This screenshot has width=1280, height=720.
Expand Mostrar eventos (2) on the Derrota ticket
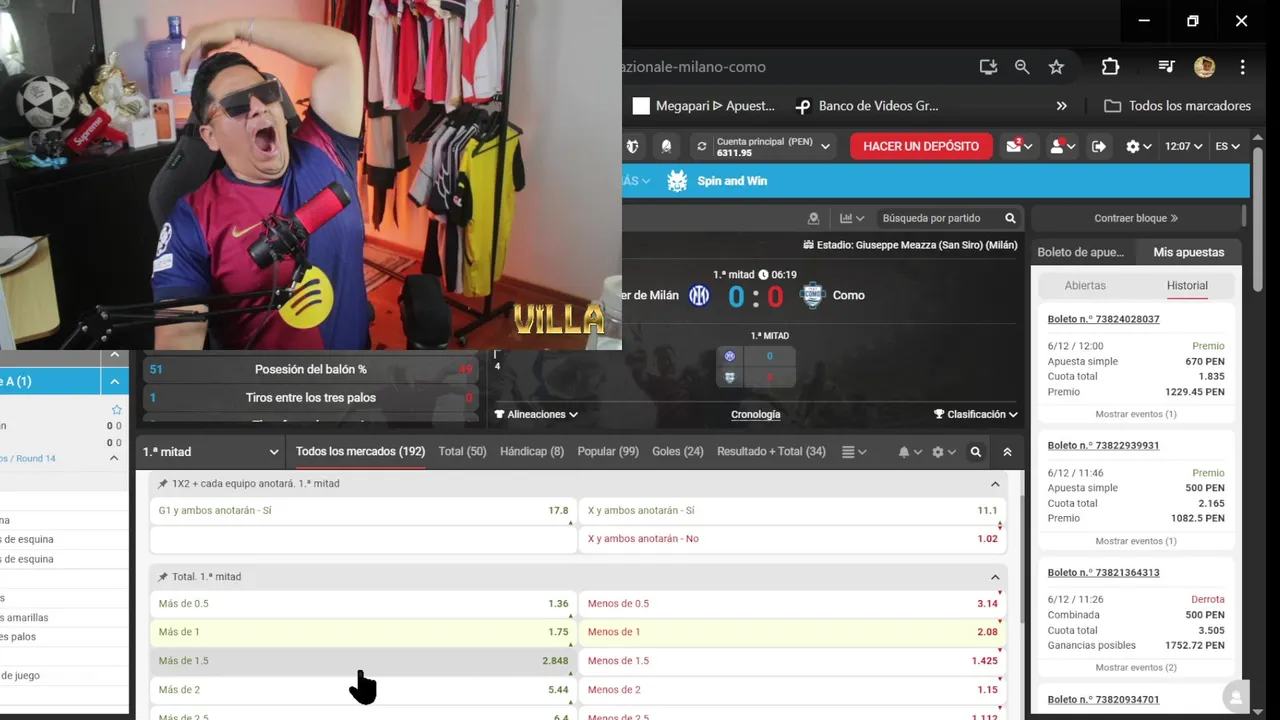click(x=1136, y=667)
